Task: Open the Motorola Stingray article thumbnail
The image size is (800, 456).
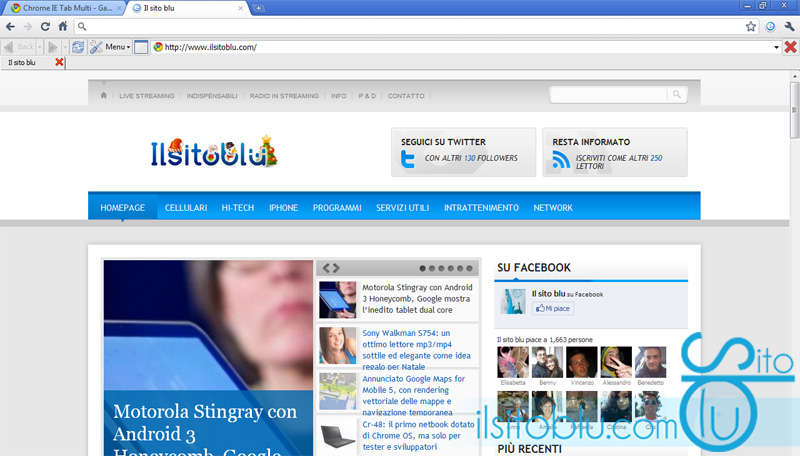Action: pyautogui.click(x=337, y=299)
